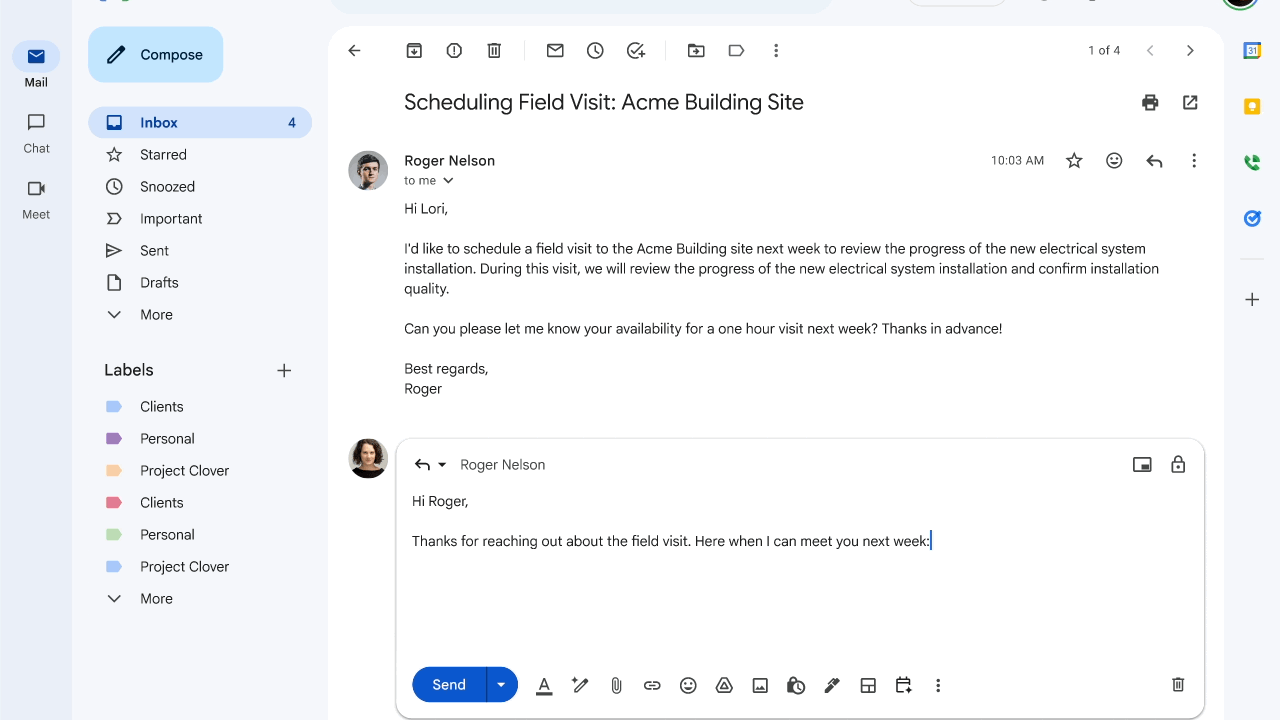Print the email conversation
The image size is (1280, 720).
point(1150,102)
